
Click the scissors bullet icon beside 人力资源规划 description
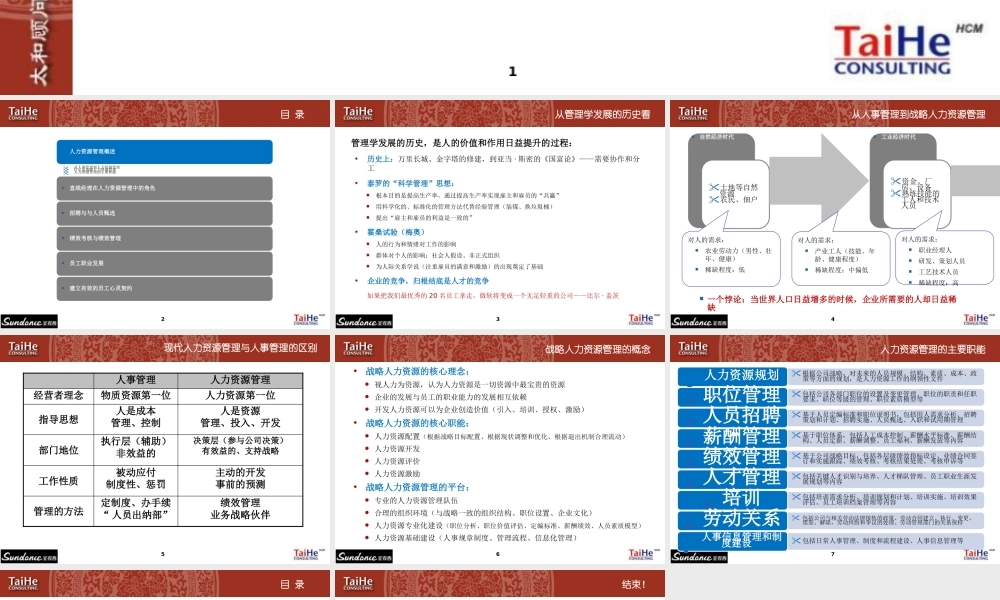(x=794, y=375)
